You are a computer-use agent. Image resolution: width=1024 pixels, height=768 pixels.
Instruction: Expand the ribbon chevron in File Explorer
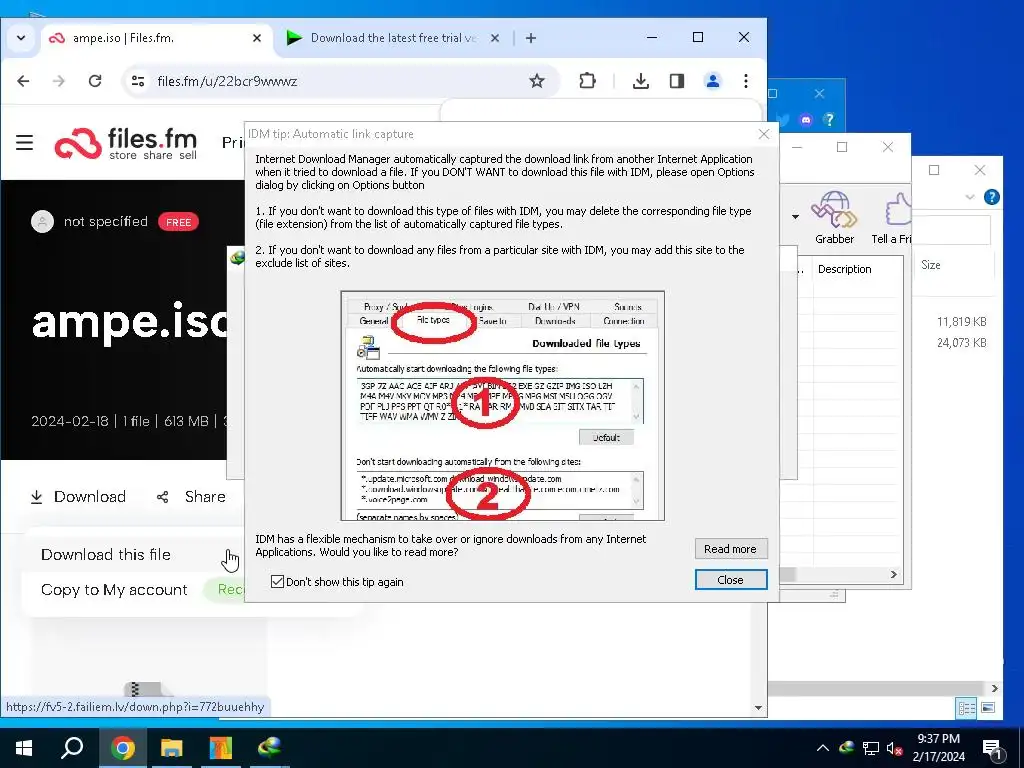(x=970, y=197)
